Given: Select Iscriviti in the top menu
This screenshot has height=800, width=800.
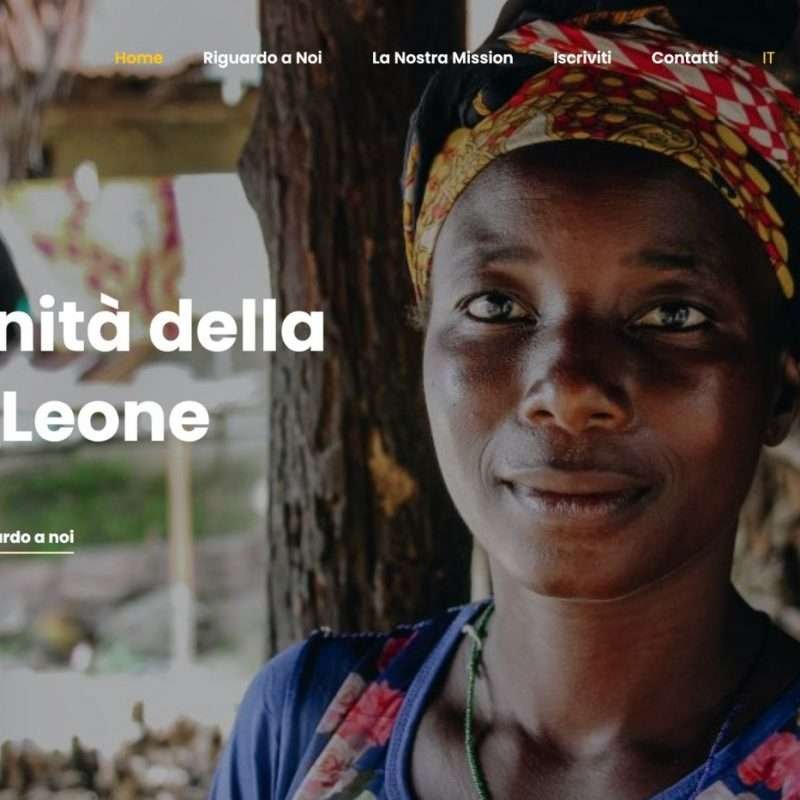Looking at the screenshot, I should [x=582, y=58].
